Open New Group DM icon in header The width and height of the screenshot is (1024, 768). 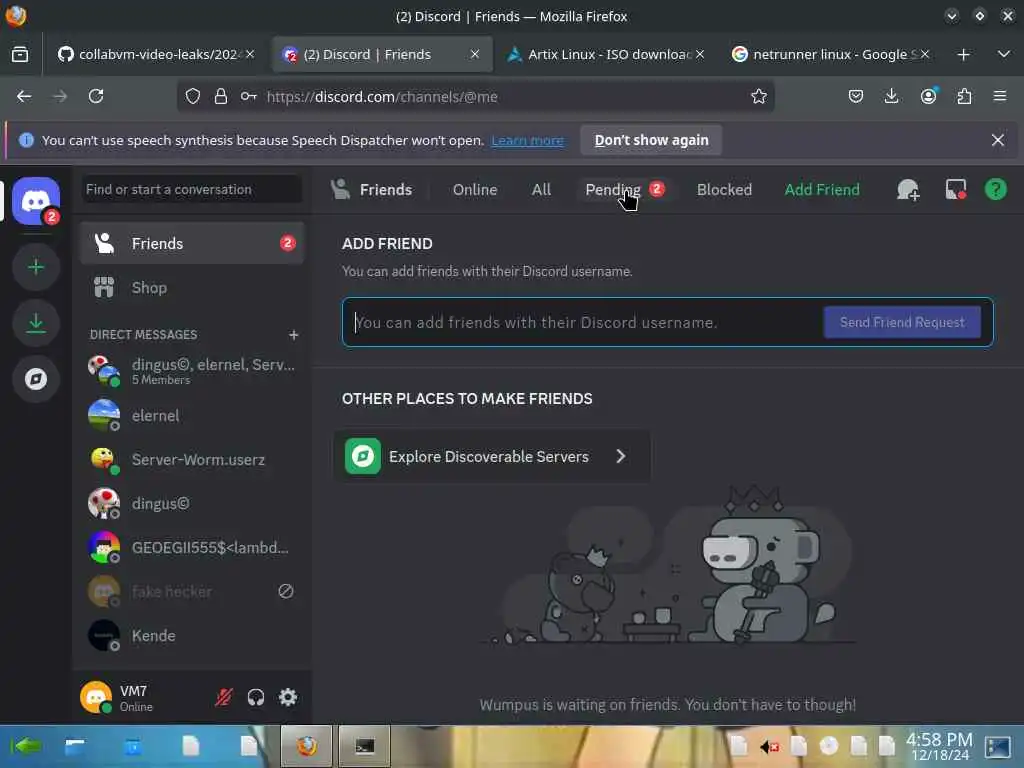point(908,190)
